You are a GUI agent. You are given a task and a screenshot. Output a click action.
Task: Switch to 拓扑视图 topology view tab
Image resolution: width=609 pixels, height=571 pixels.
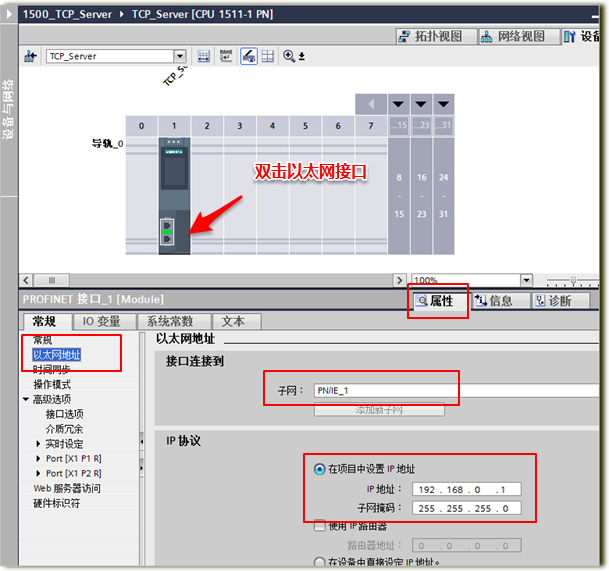tap(436, 37)
